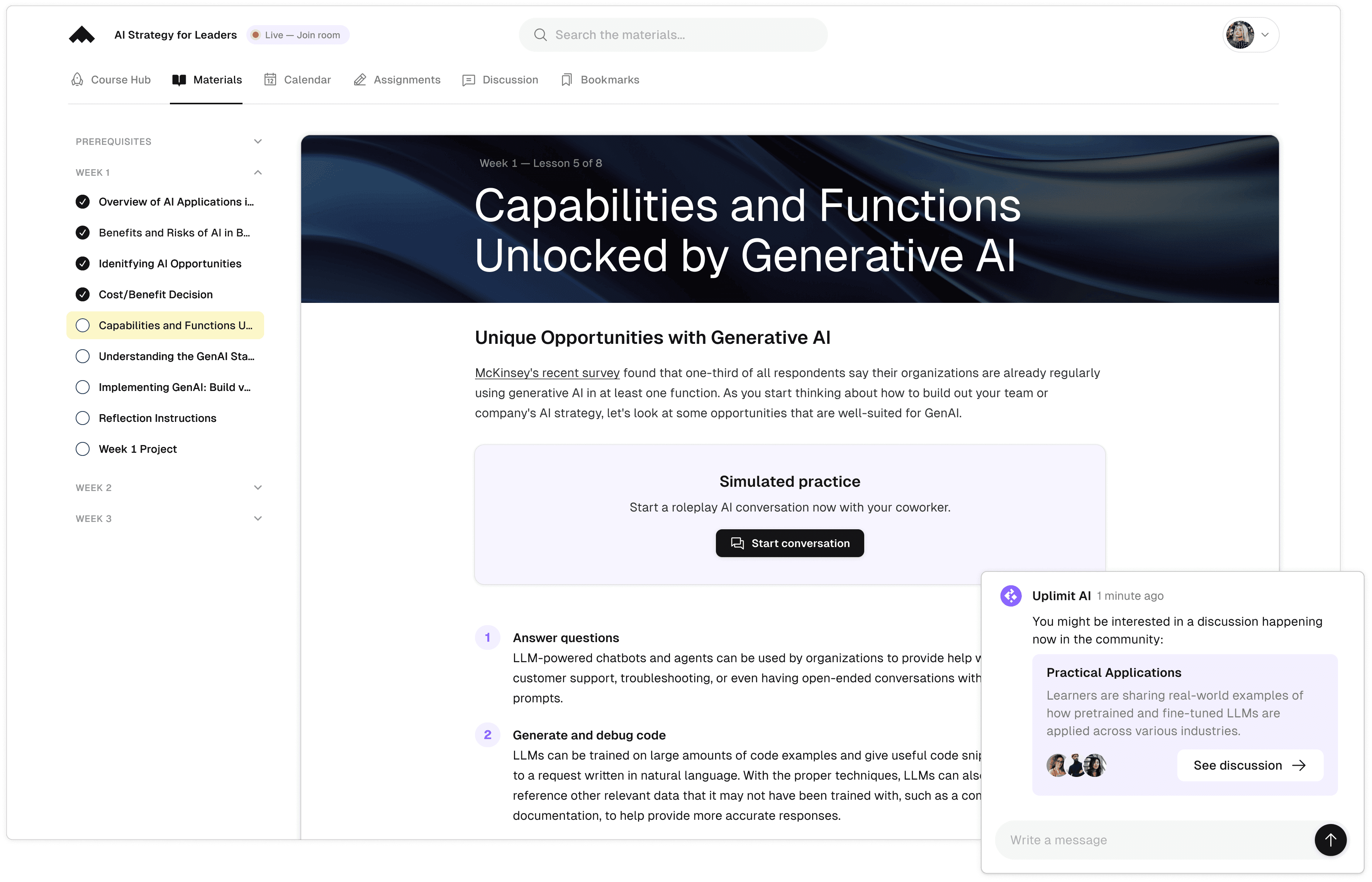Click the chat icon inside Start conversation
Viewport: 1372px width, 882px height.
click(x=737, y=543)
